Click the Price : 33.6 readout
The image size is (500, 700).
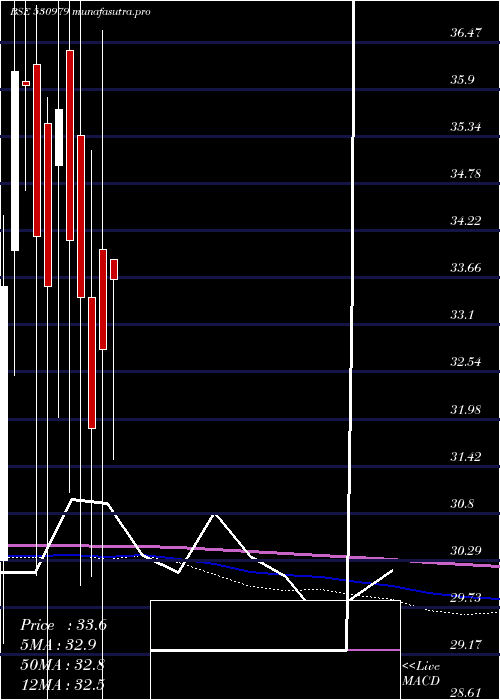click(63, 625)
